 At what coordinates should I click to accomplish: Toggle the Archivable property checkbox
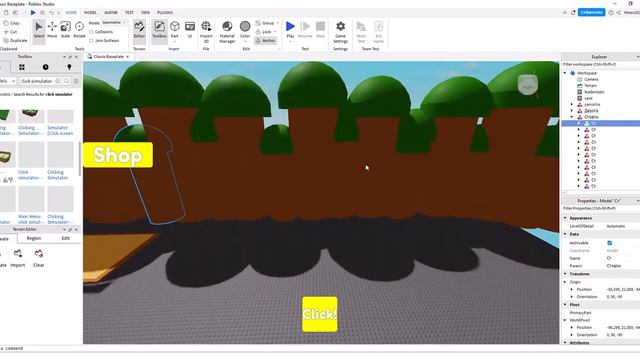pyautogui.click(x=609, y=243)
